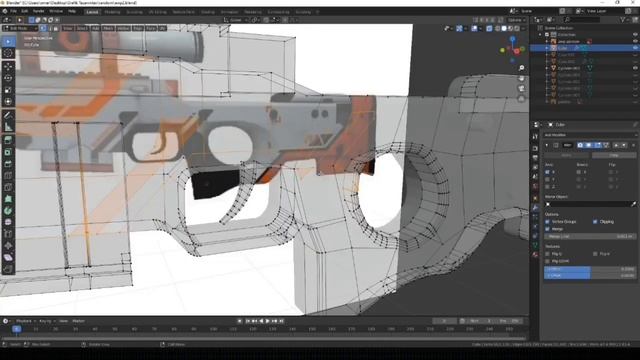Image resolution: width=640 pixels, height=360 pixels.
Task: Open the File menu
Action: tap(13, 11)
